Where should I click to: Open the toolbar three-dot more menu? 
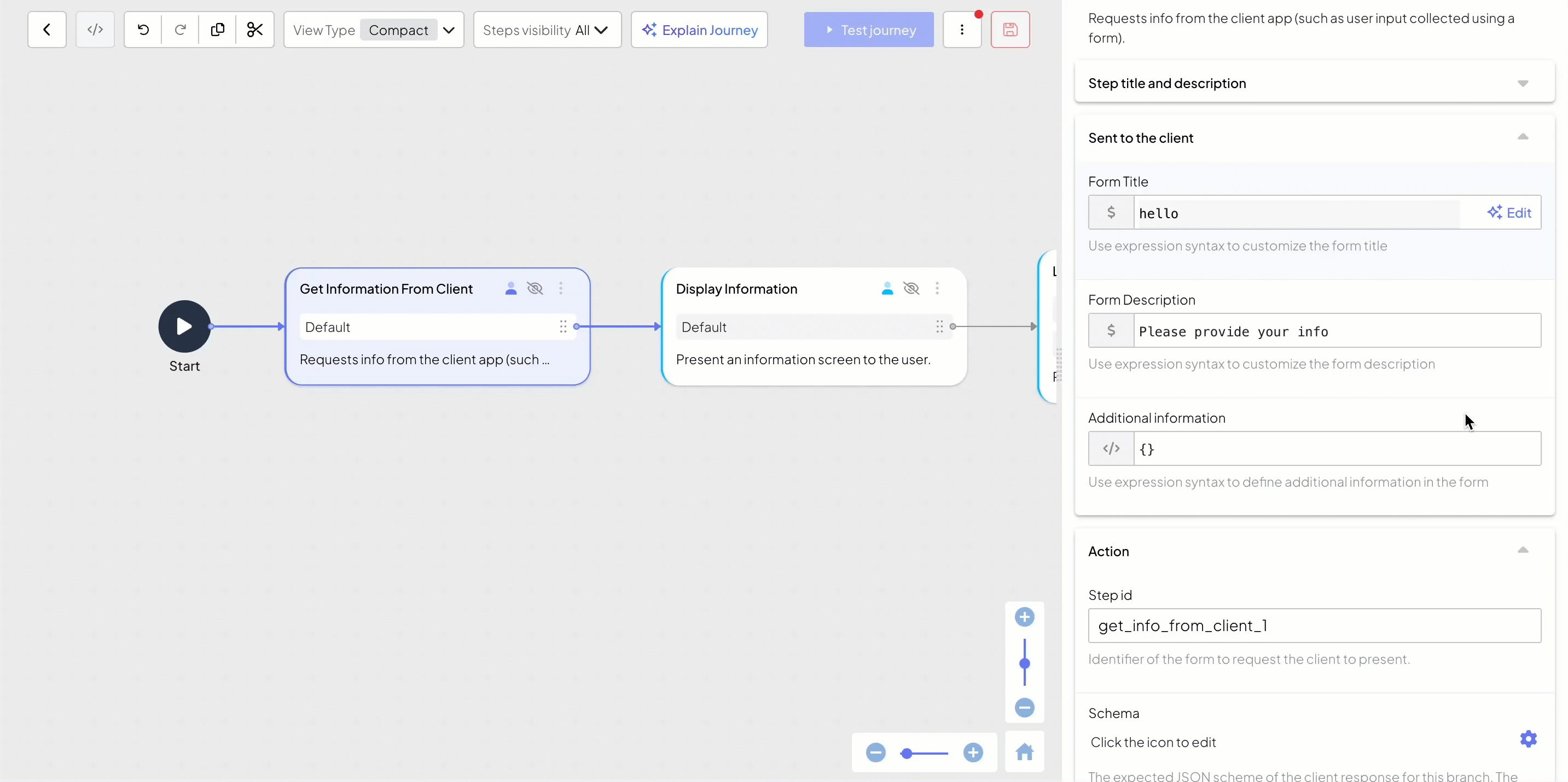tap(962, 30)
